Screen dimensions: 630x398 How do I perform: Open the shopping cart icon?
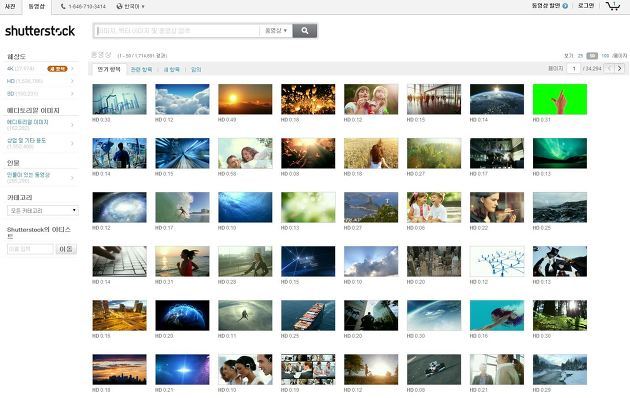(x=613, y=6)
